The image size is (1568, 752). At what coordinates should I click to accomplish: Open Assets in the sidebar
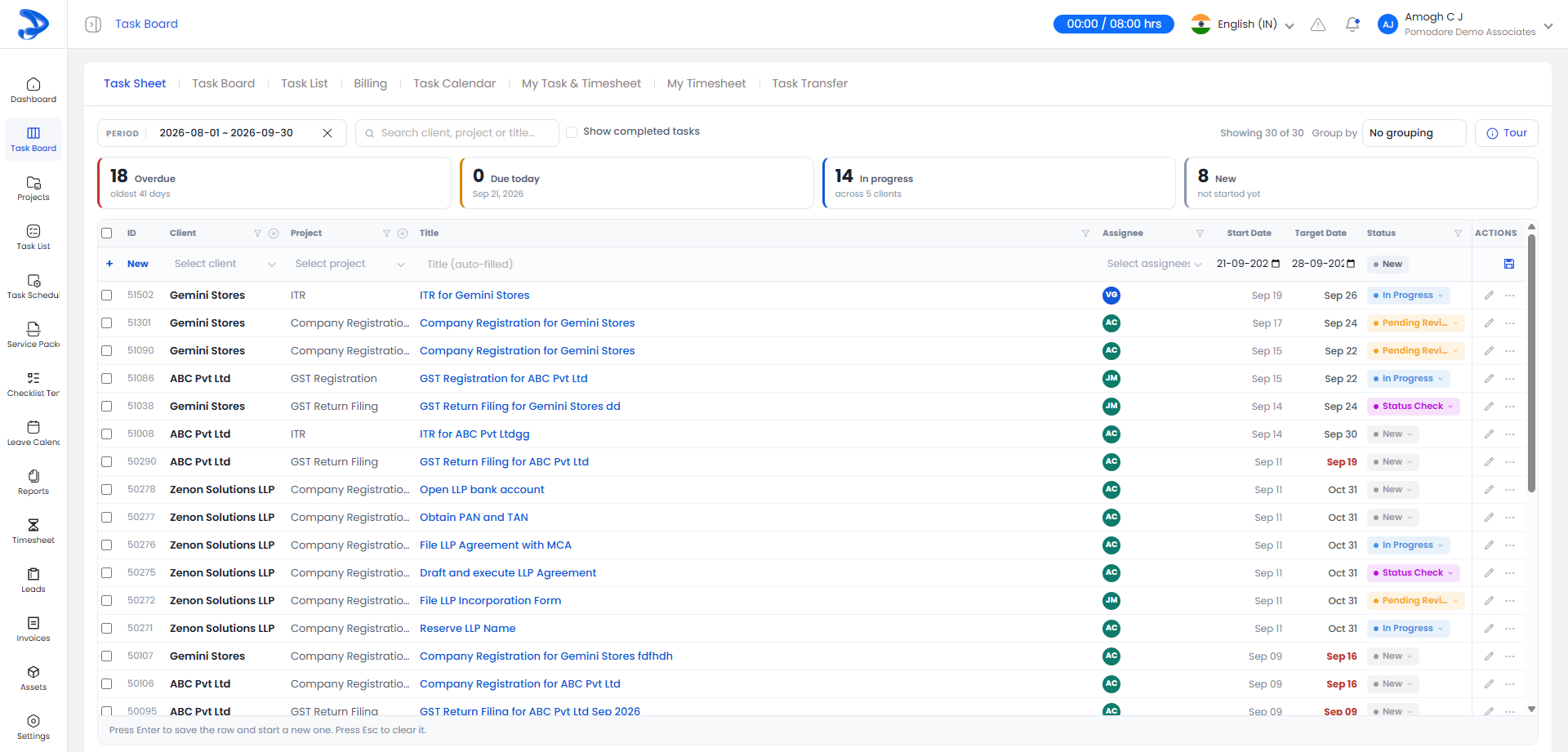click(x=33, y=678)
